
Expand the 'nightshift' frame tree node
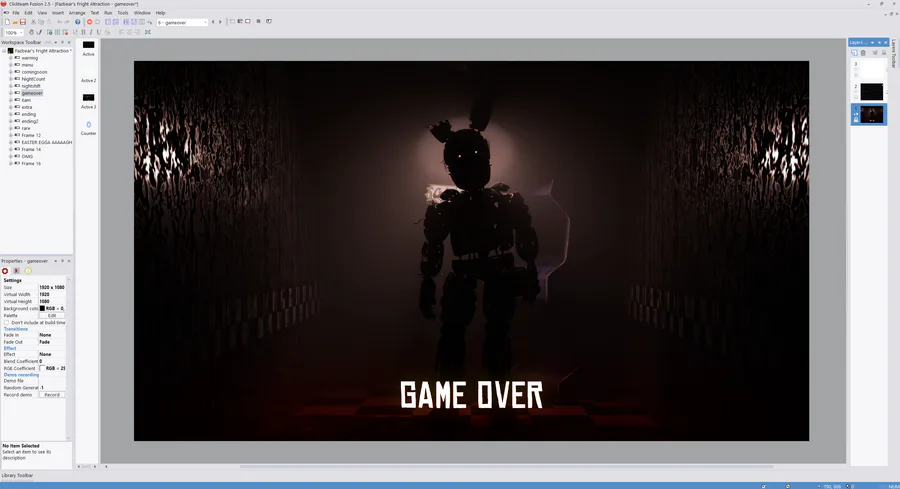[10, 86]
